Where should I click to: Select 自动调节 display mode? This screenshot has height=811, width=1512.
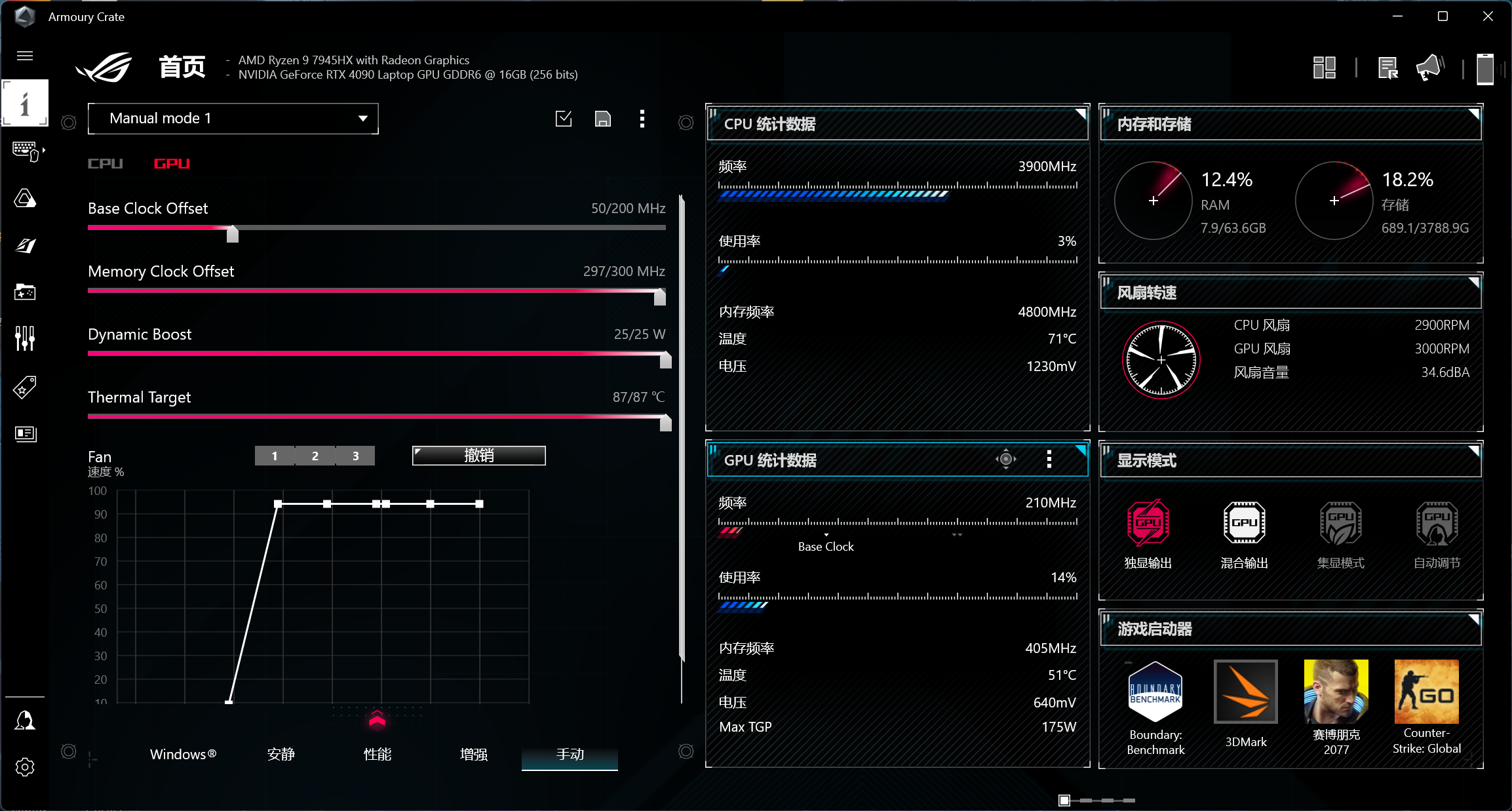(1437, 535)
